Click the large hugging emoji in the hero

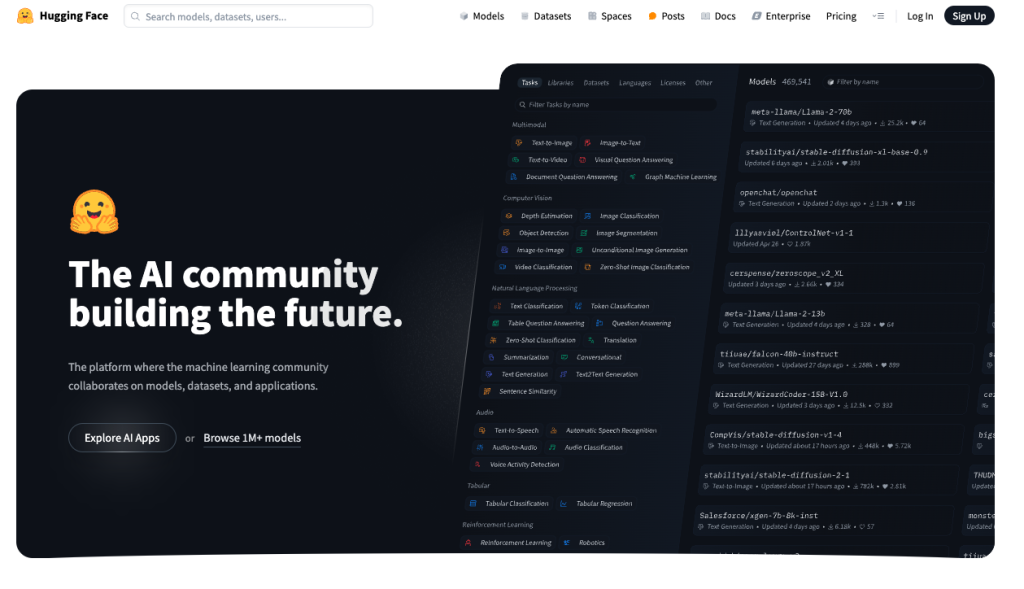[x=94, y=212]
